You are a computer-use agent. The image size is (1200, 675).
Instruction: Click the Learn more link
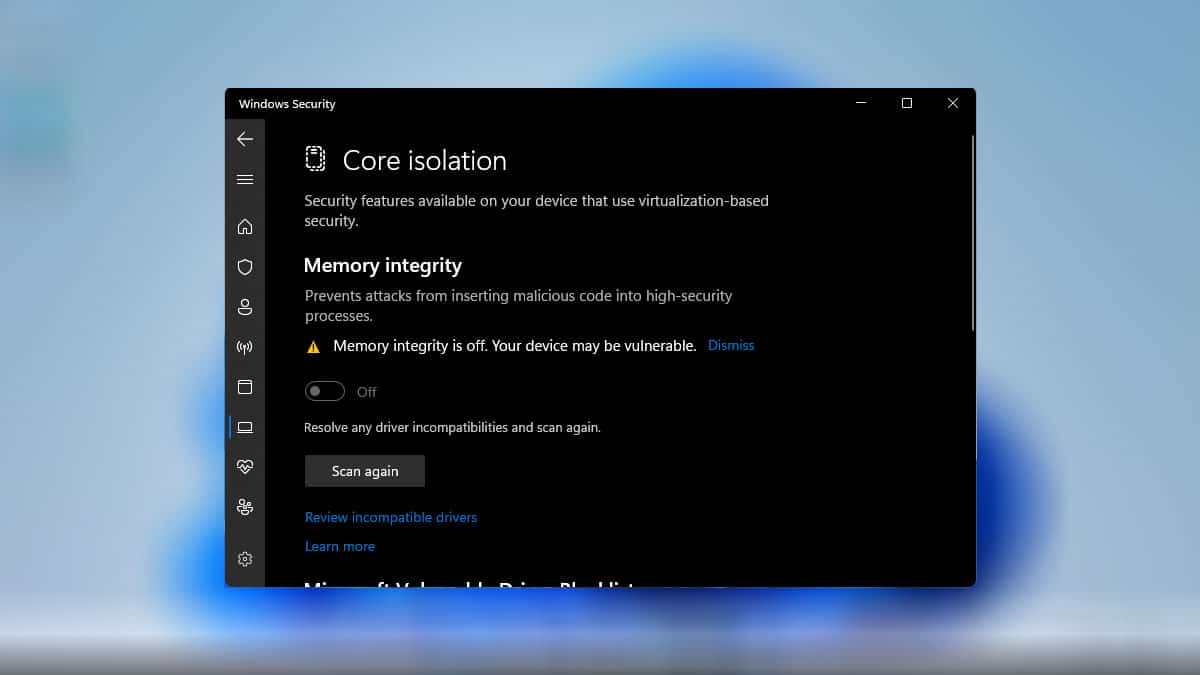tap(340, 546)
